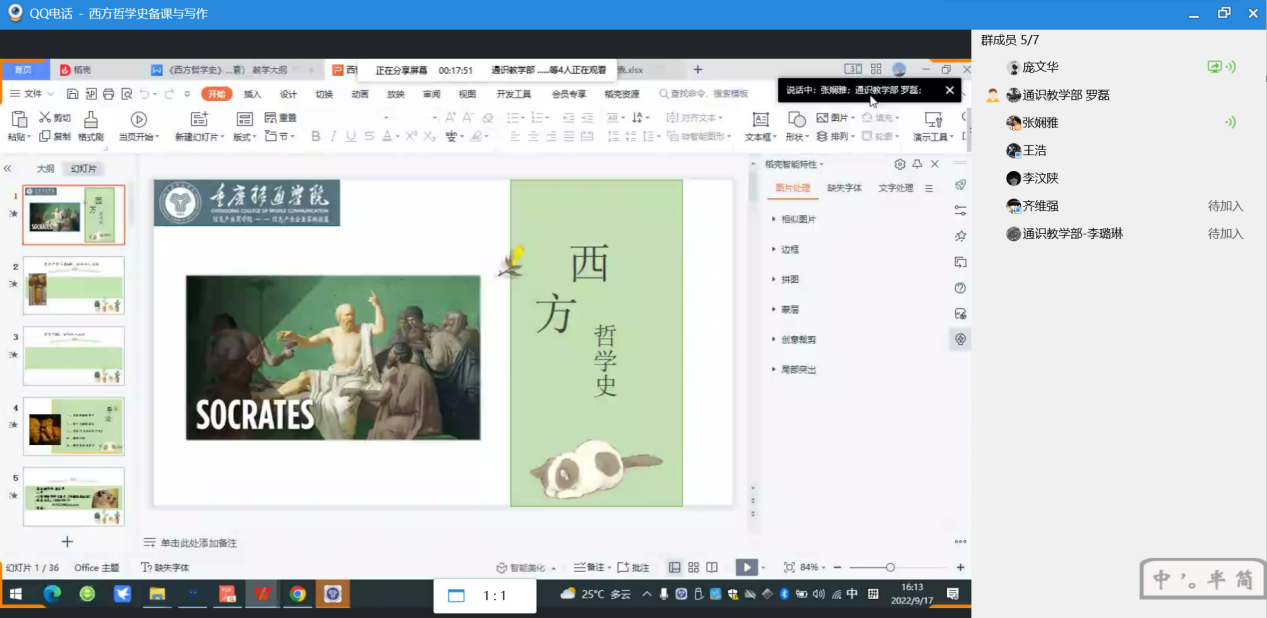Viewport: 1267px width, 618px height.
Task: Switch to the 文字处理 panel tab
Action: coord(895,188)
